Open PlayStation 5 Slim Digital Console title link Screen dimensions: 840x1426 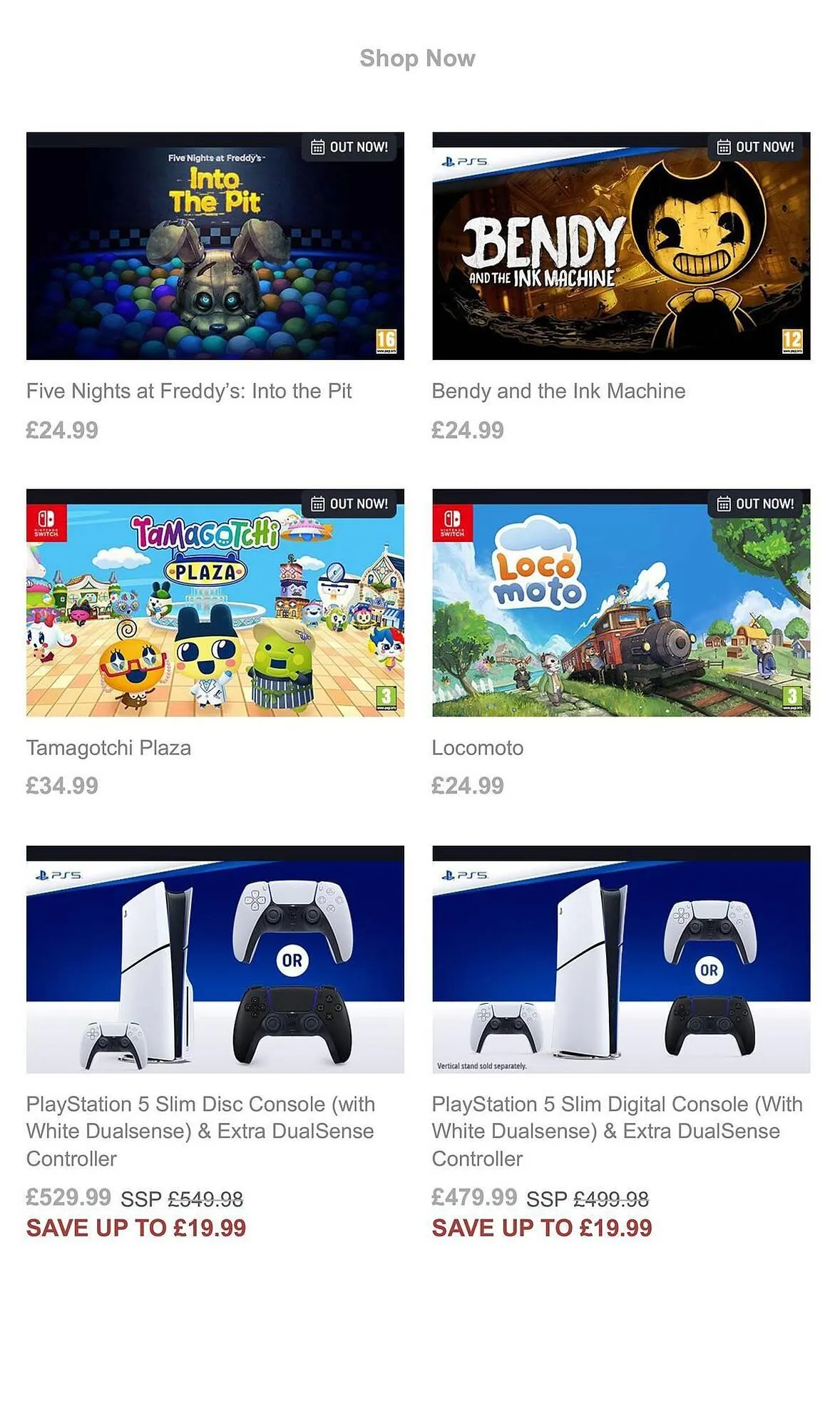(x=618, y=1131)
